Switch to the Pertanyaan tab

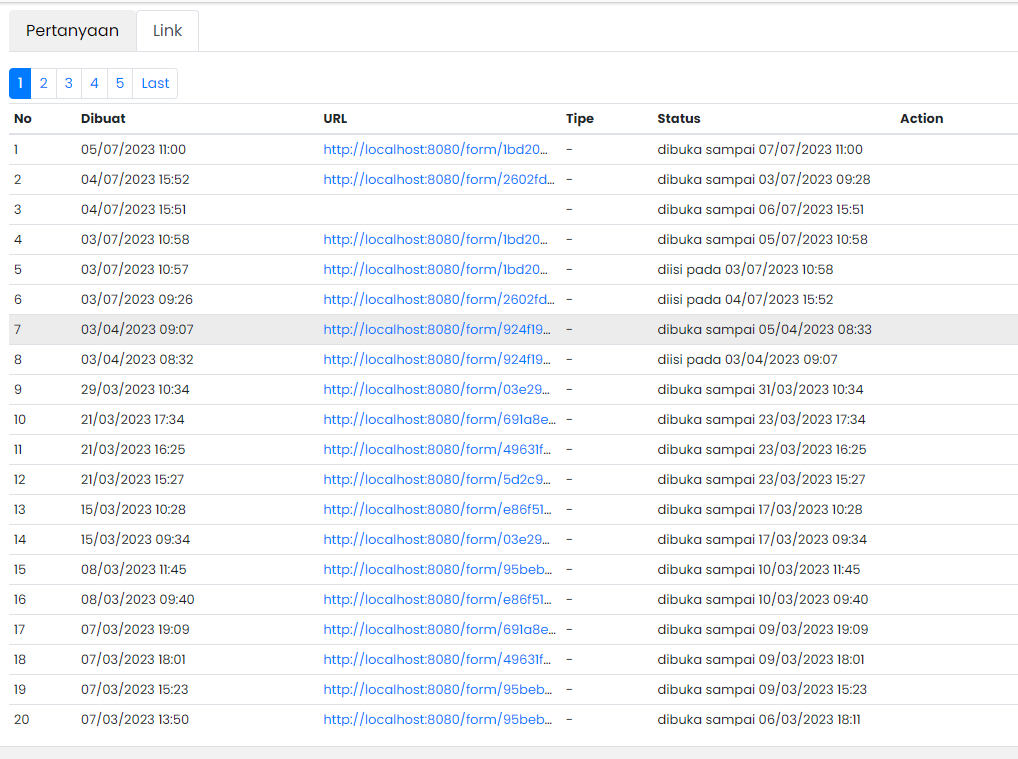pos(71,30)
